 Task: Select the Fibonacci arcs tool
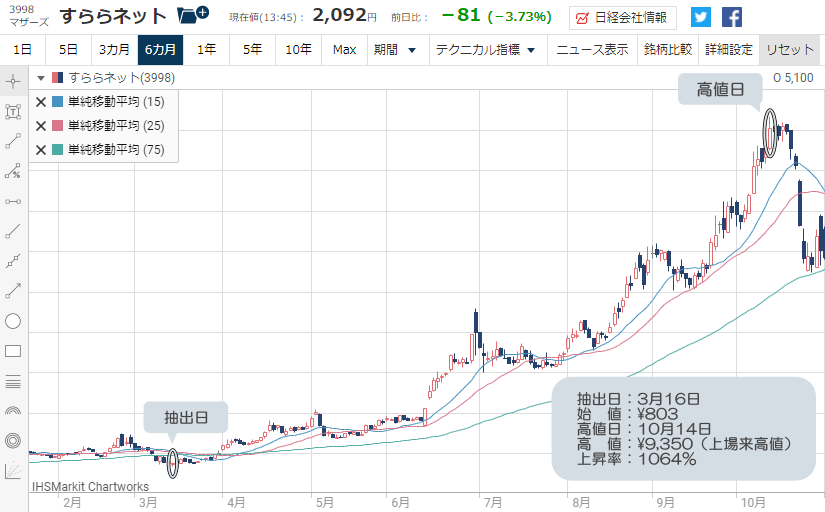coord(13,410)
